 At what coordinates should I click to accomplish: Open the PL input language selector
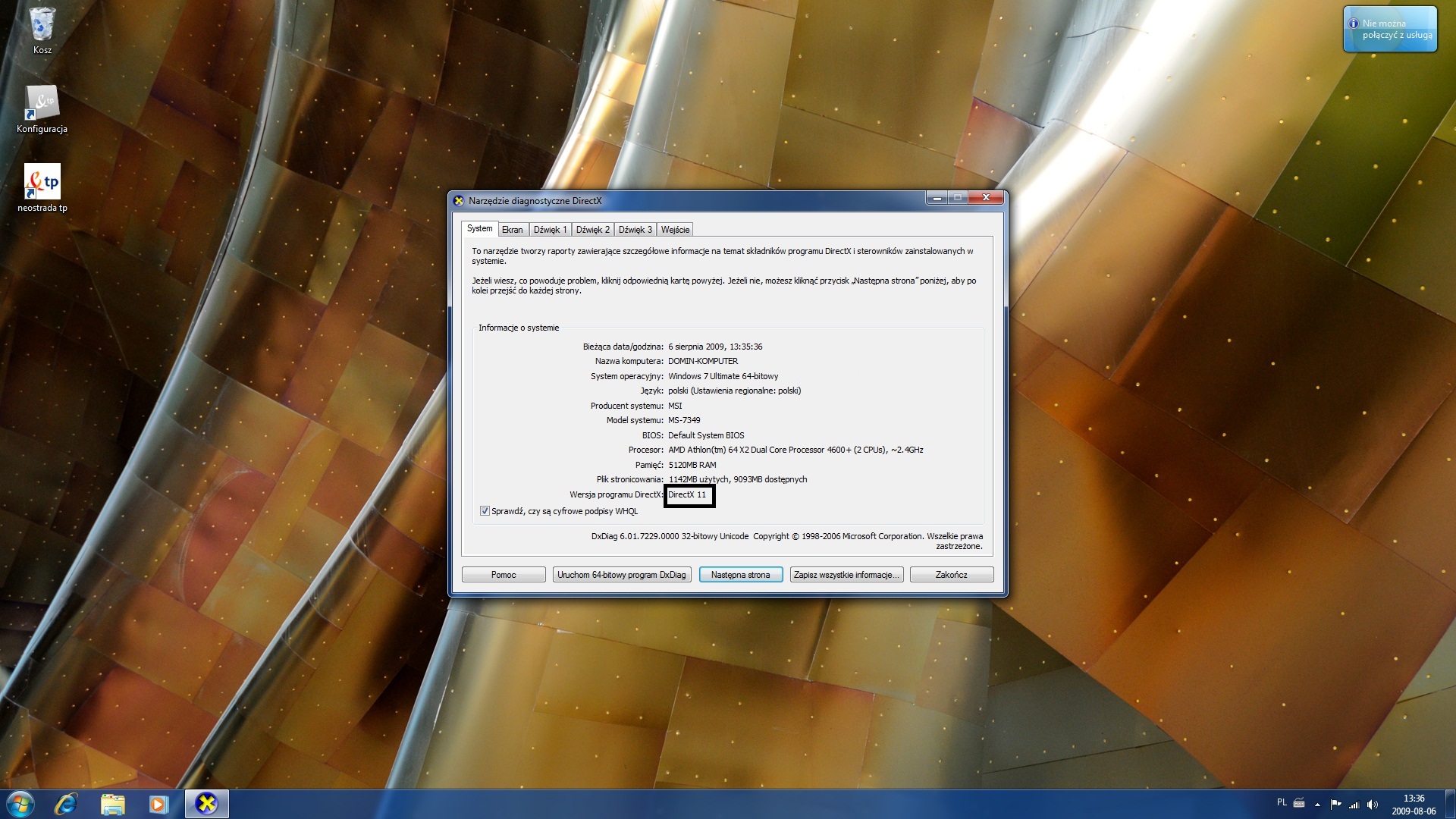1282,802
